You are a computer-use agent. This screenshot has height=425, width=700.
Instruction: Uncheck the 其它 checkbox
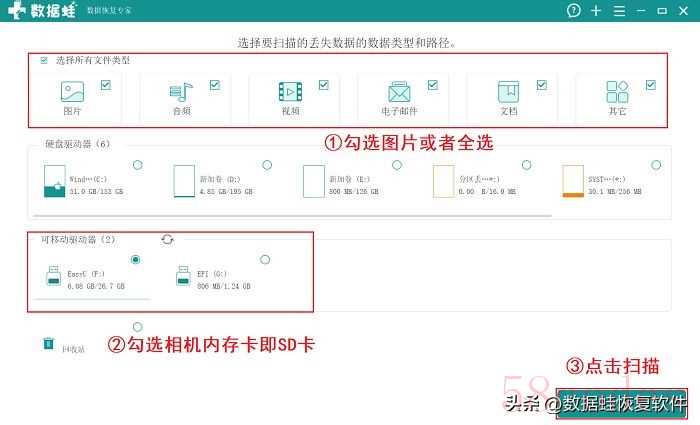(x=650, y=85)
